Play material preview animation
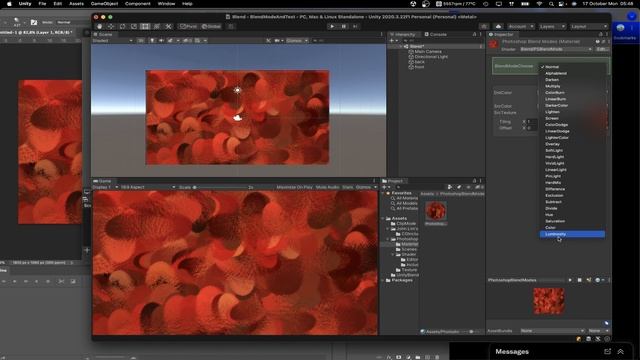The height and width of the screenshot is (360, 640). [570, 280]
